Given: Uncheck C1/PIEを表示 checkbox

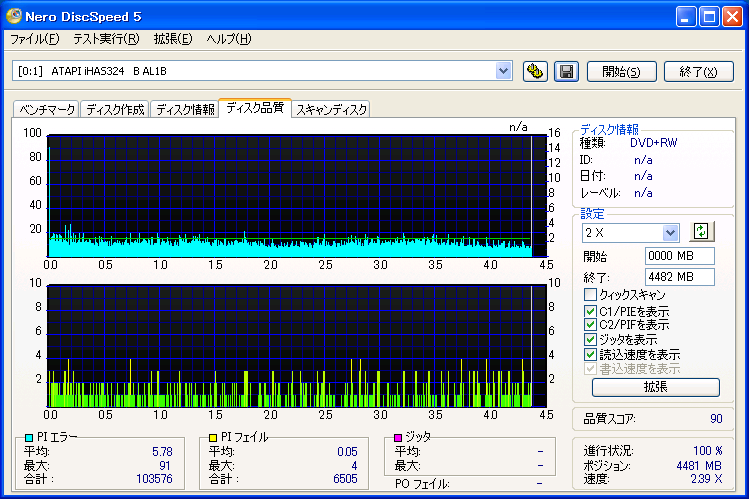Looking at the screenshot, I should click(590, 311).
